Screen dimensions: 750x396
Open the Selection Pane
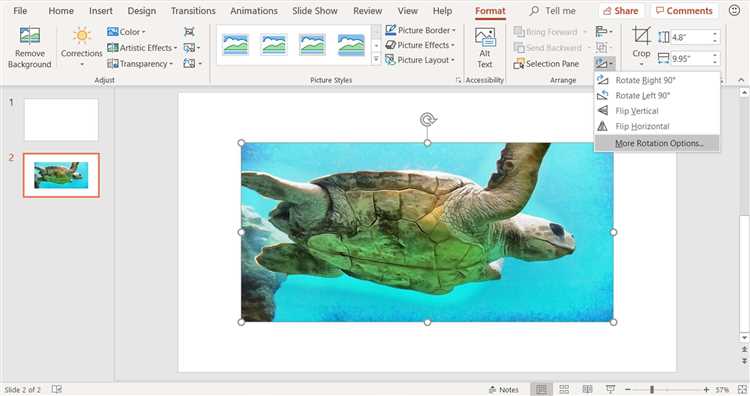pos(546,64)
